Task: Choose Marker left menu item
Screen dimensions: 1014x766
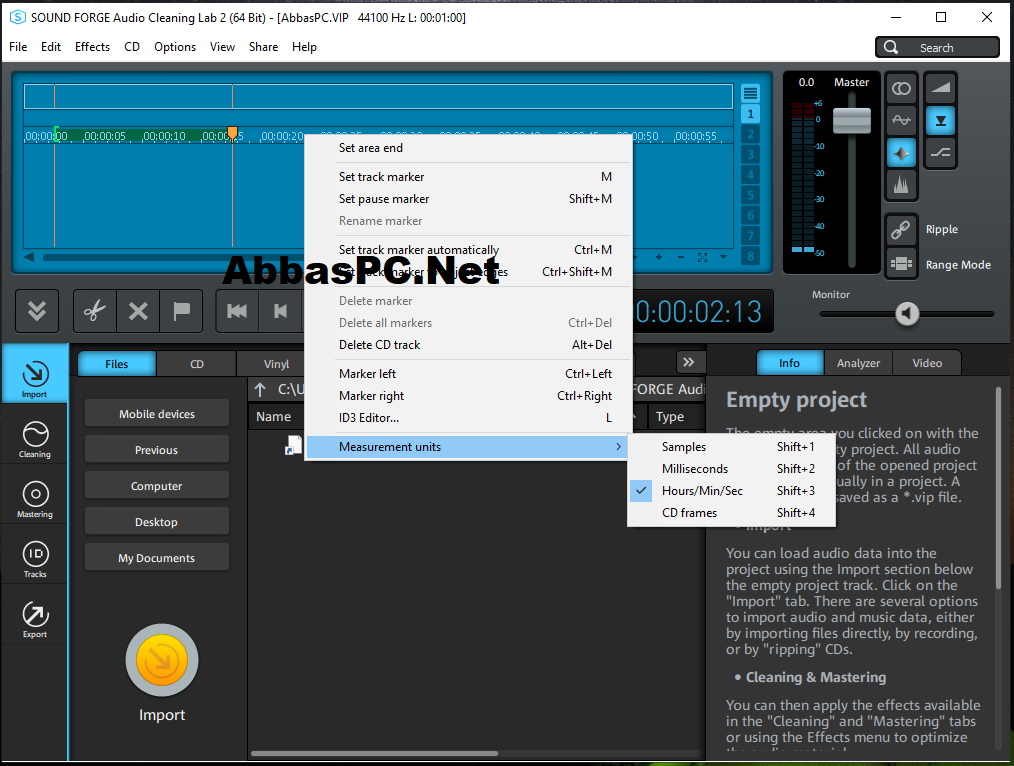Action: pos(468,374)
